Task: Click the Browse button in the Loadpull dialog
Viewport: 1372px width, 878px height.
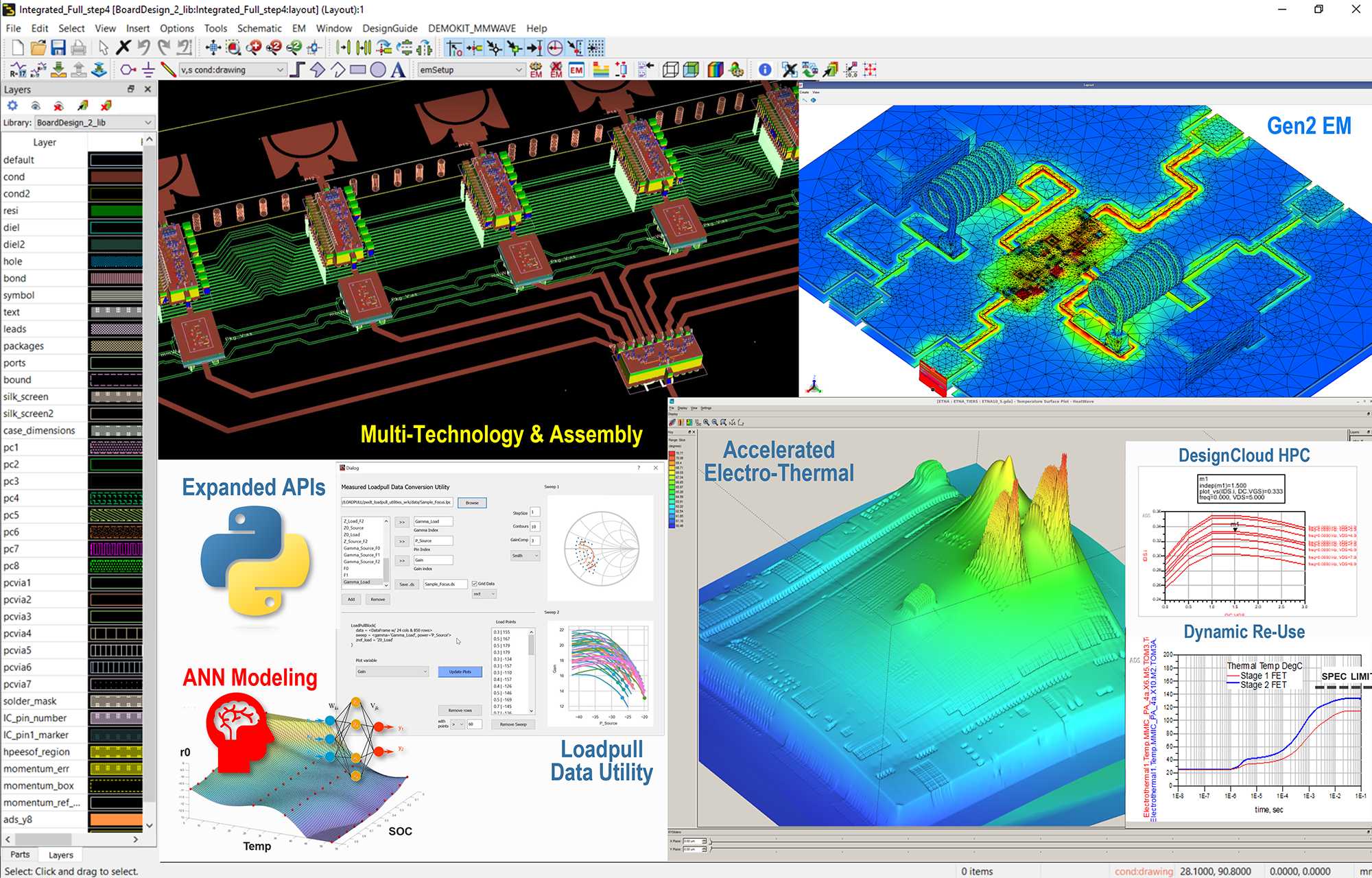Action: click(x=472, y=503)
